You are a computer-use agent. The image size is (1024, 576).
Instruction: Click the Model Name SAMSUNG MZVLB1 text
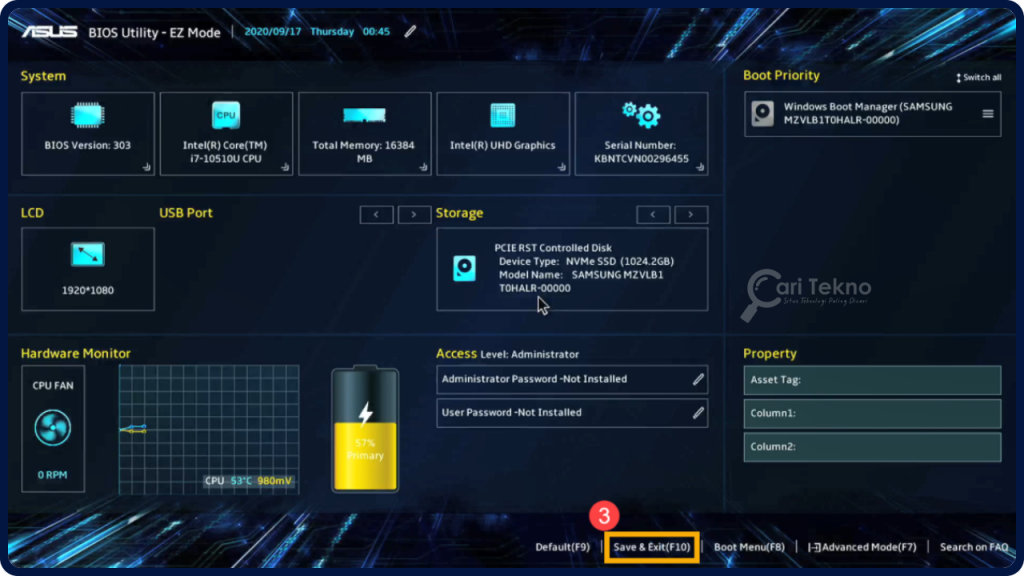[581, 275]
